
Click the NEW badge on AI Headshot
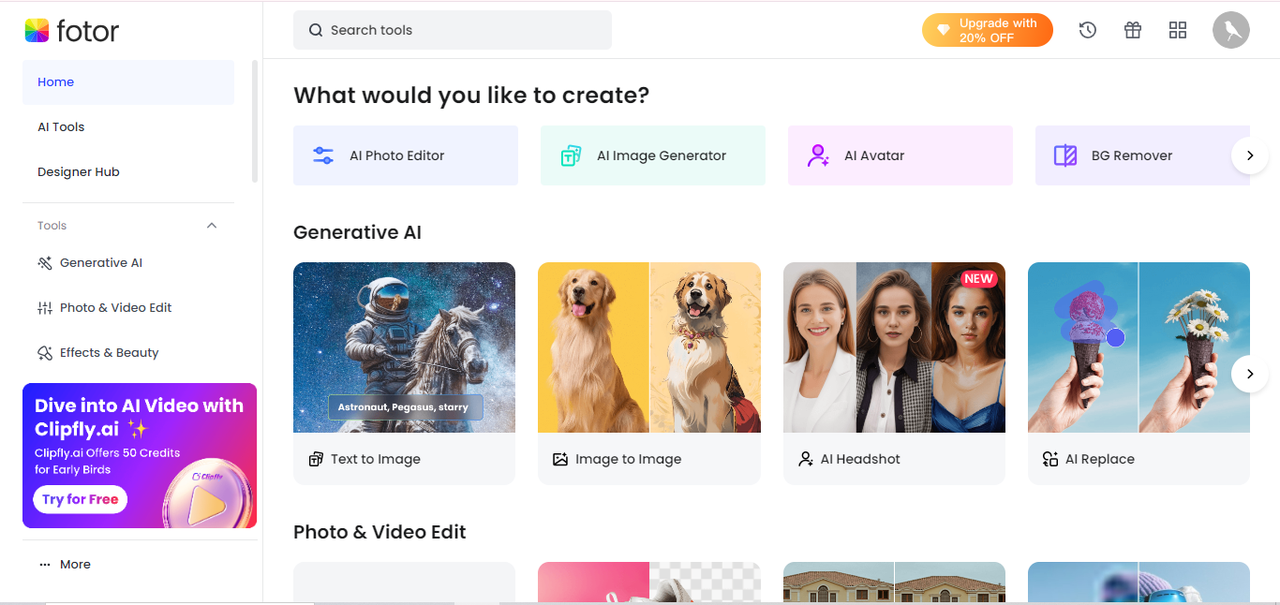[x=979, y=279]
